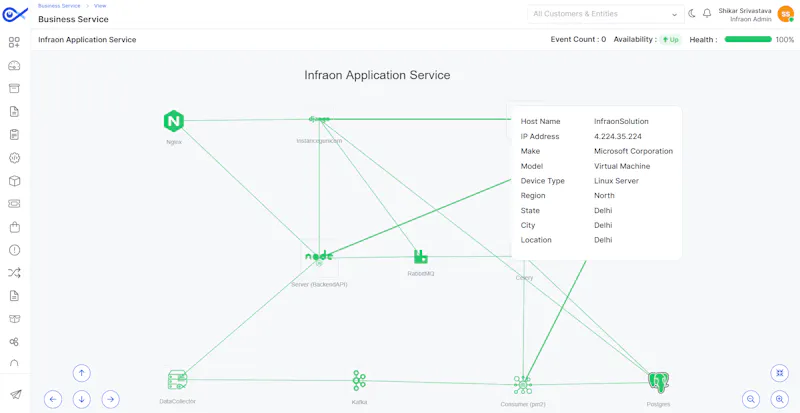800x413 pixels.
Task: Click the Business Service breadcrumb link
Action: coord(59,6)
